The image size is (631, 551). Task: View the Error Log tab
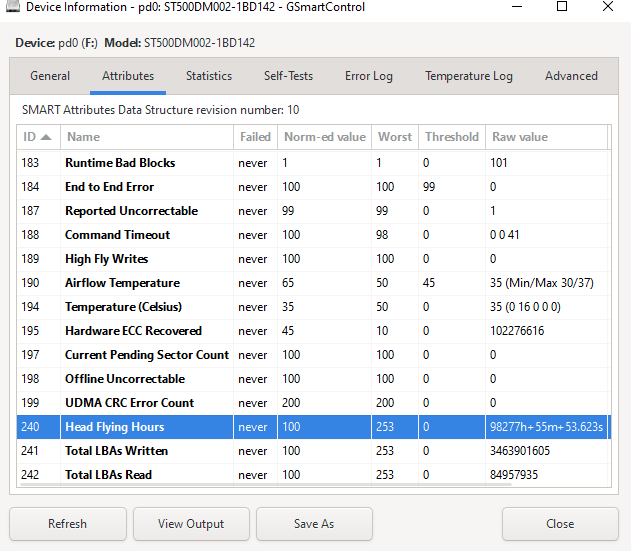368,76
